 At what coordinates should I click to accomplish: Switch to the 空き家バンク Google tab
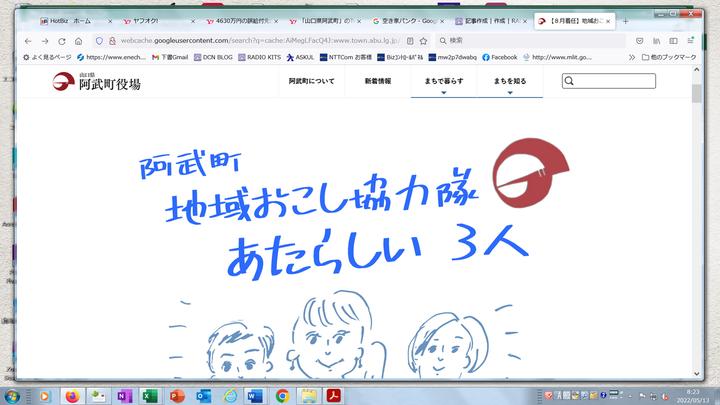point(405,20)
